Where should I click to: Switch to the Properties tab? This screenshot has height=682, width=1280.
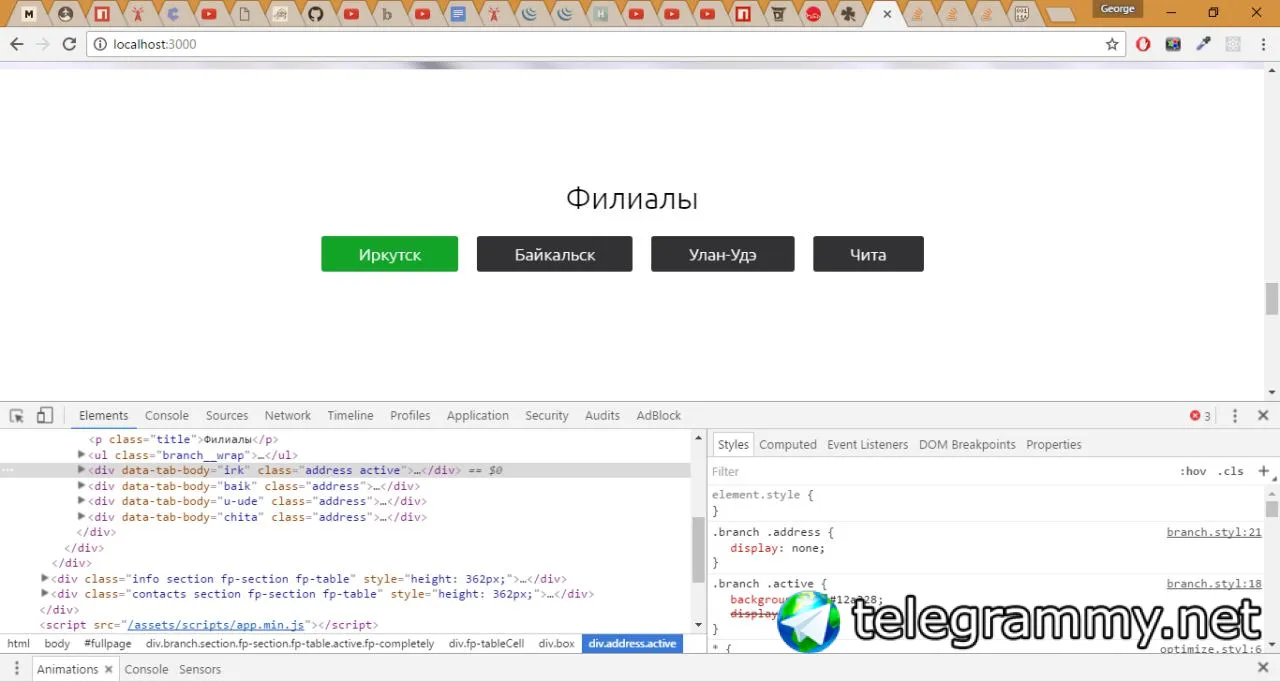coord(1054,445)
